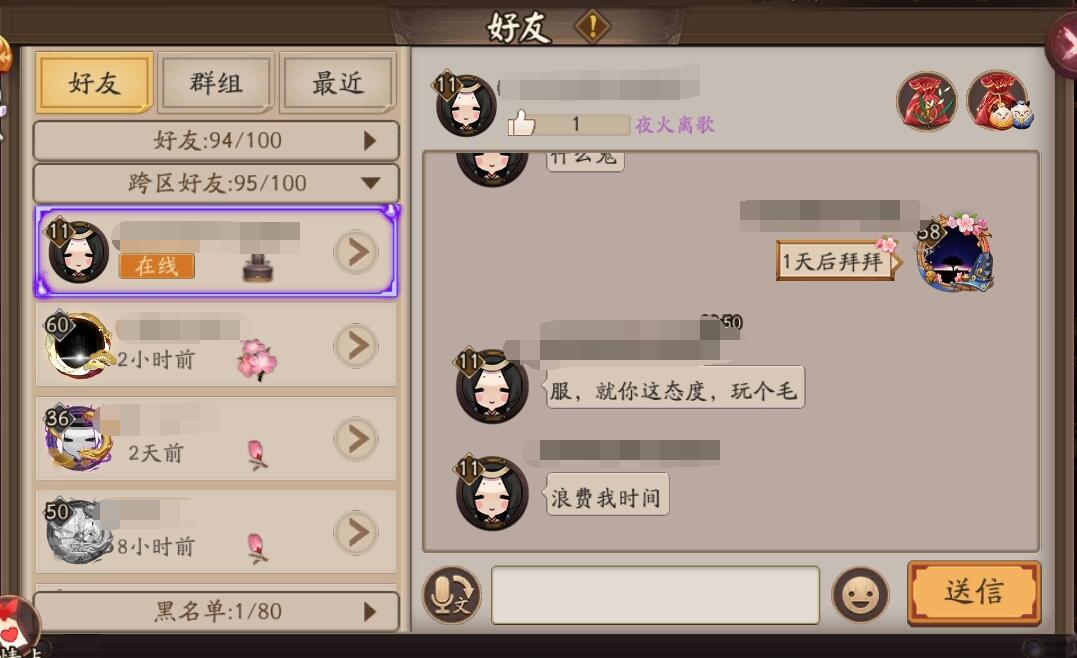This screenshot has height=658, width=1077.
Task: Open details arrow for the online friend
Action: click(356, 252)
